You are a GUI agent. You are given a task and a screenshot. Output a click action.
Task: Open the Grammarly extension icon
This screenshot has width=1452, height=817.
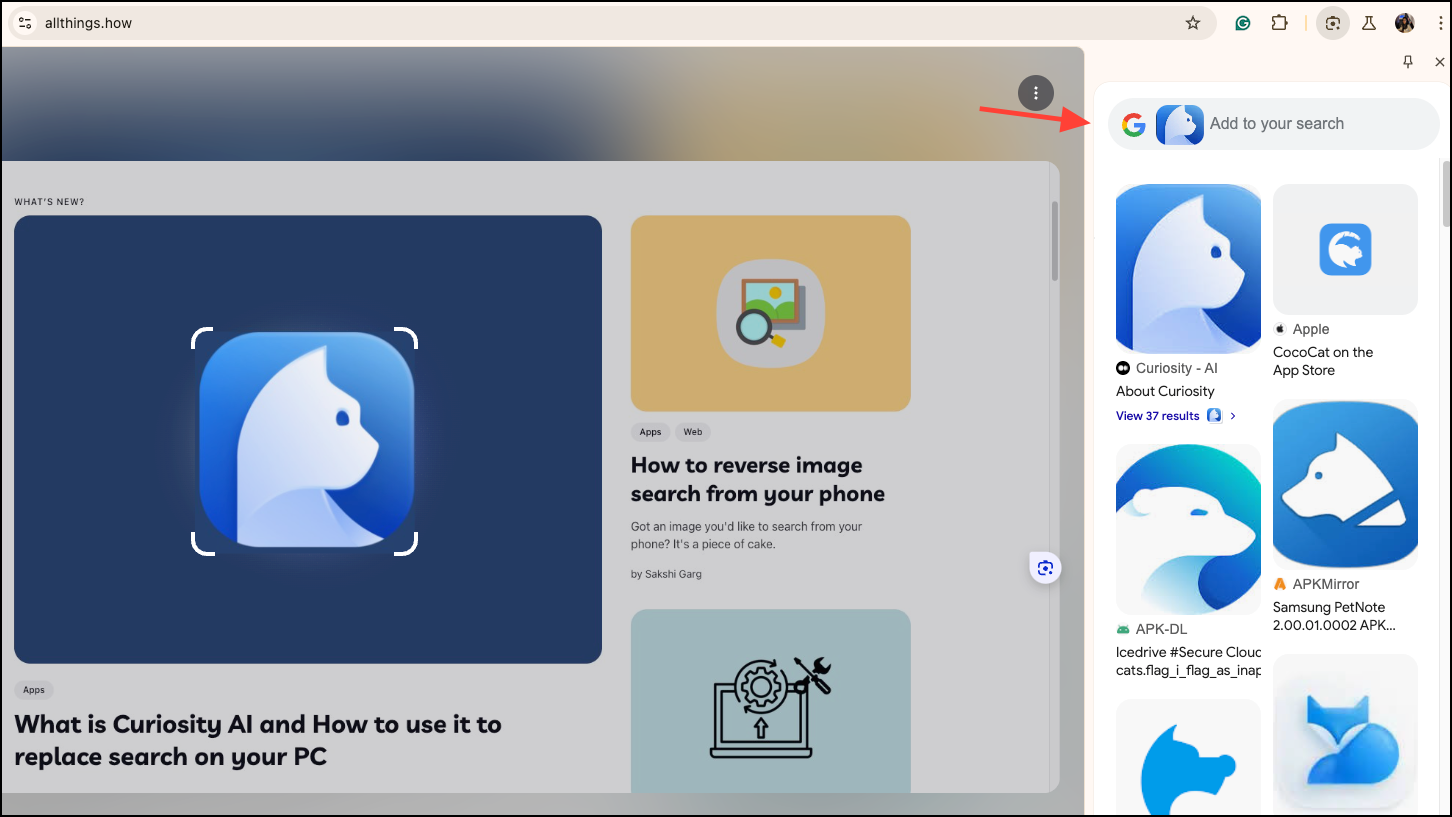pyautogui.click(x=1243, y=23)
